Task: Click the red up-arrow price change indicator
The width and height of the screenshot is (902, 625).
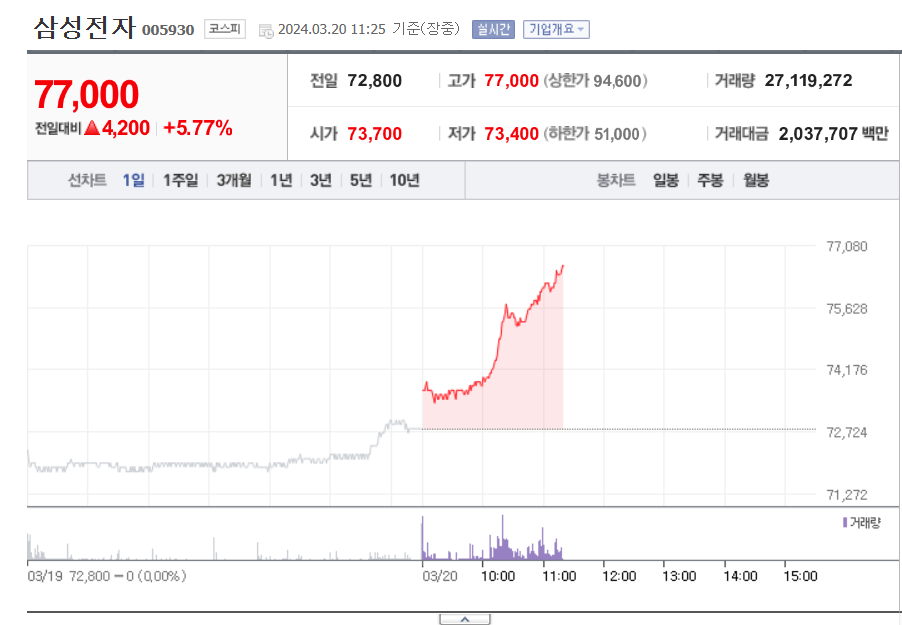Action: pos(92,128)
